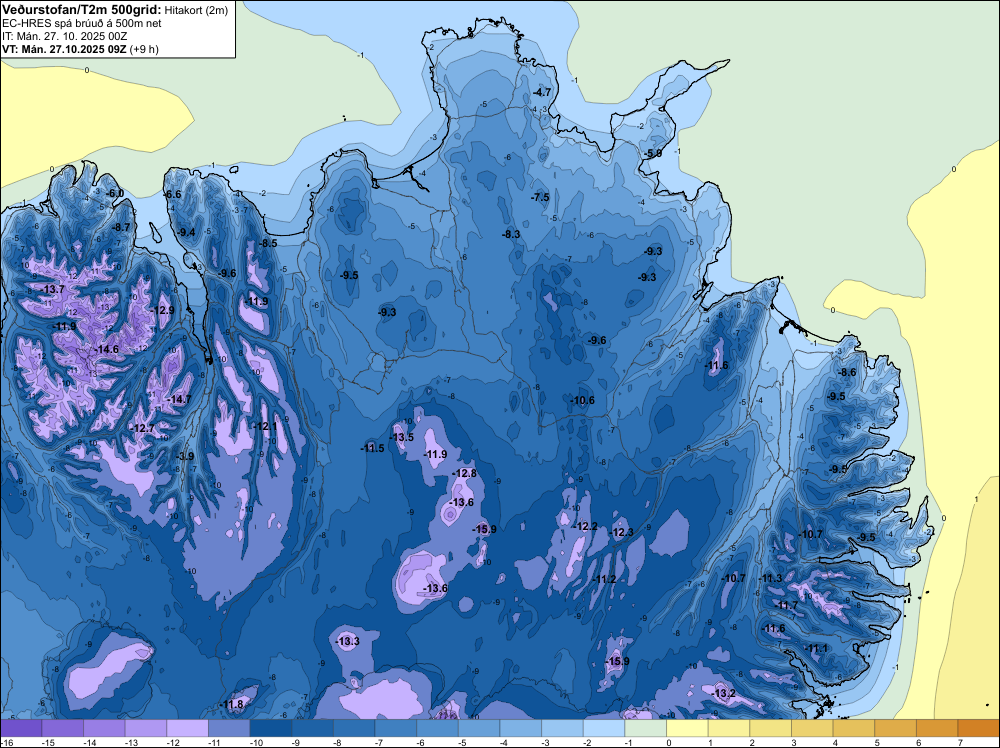
Task: Select the title text 'Veðurstofan/T2m 500grid'
Action: coord(80,9)
